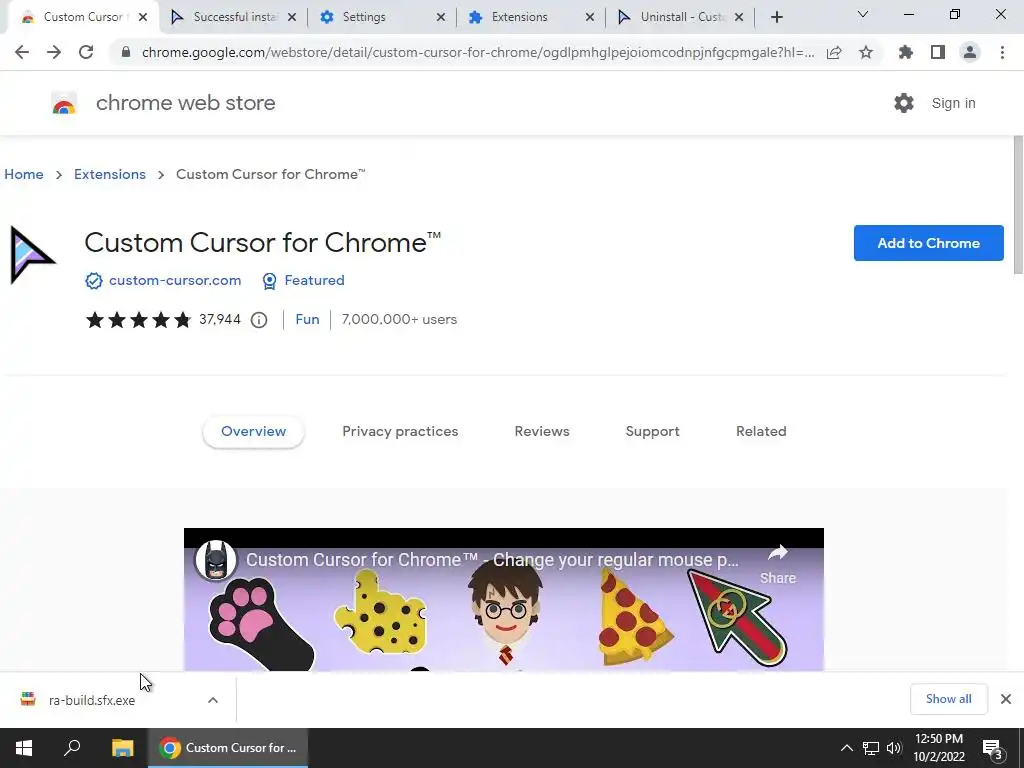This screenshot has width=1024, height=768.
Task: Click Chrome Custom Cursor taskbar button
Action: (x=228, y=748)
